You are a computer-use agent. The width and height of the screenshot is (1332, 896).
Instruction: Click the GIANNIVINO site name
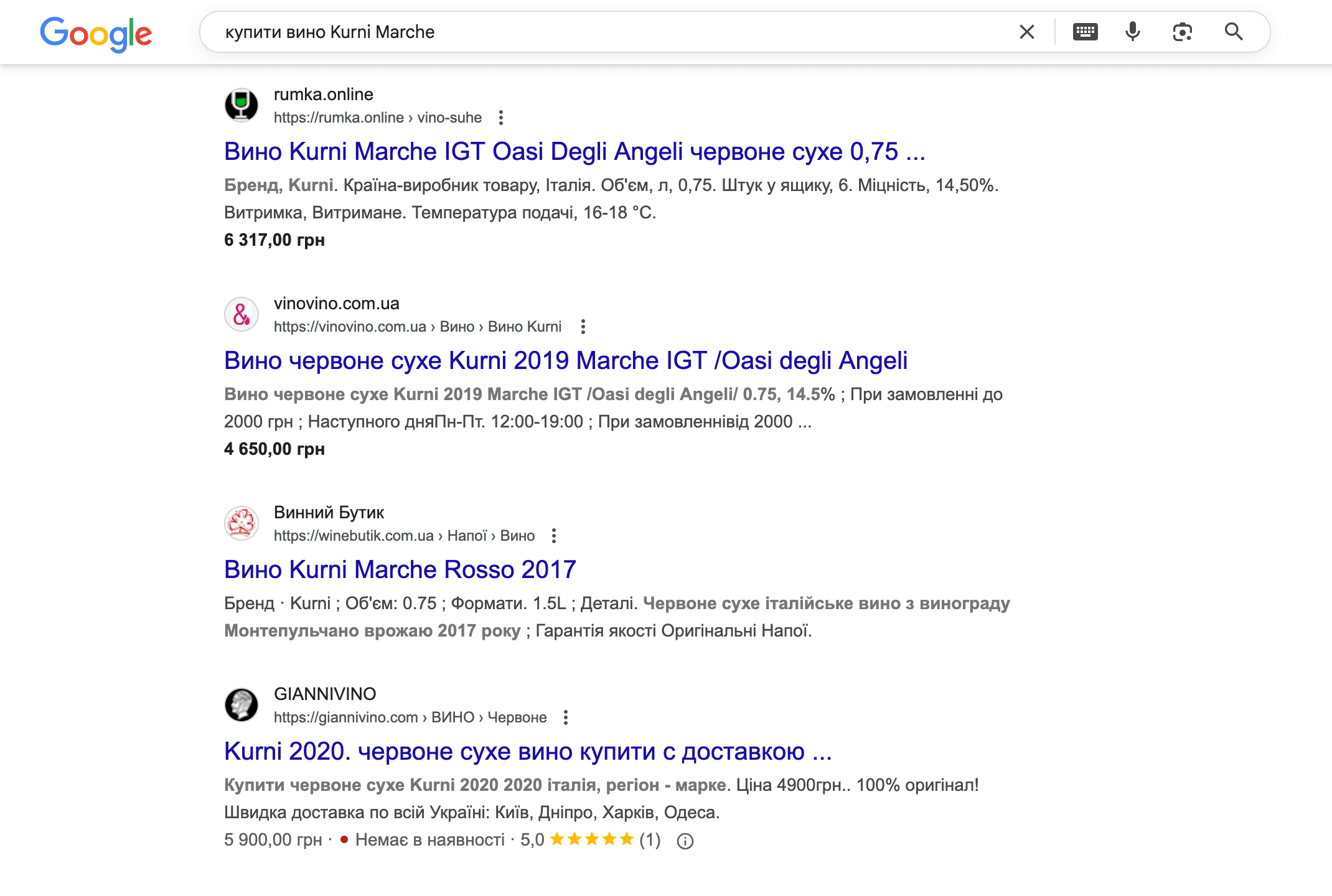[325, 694]
